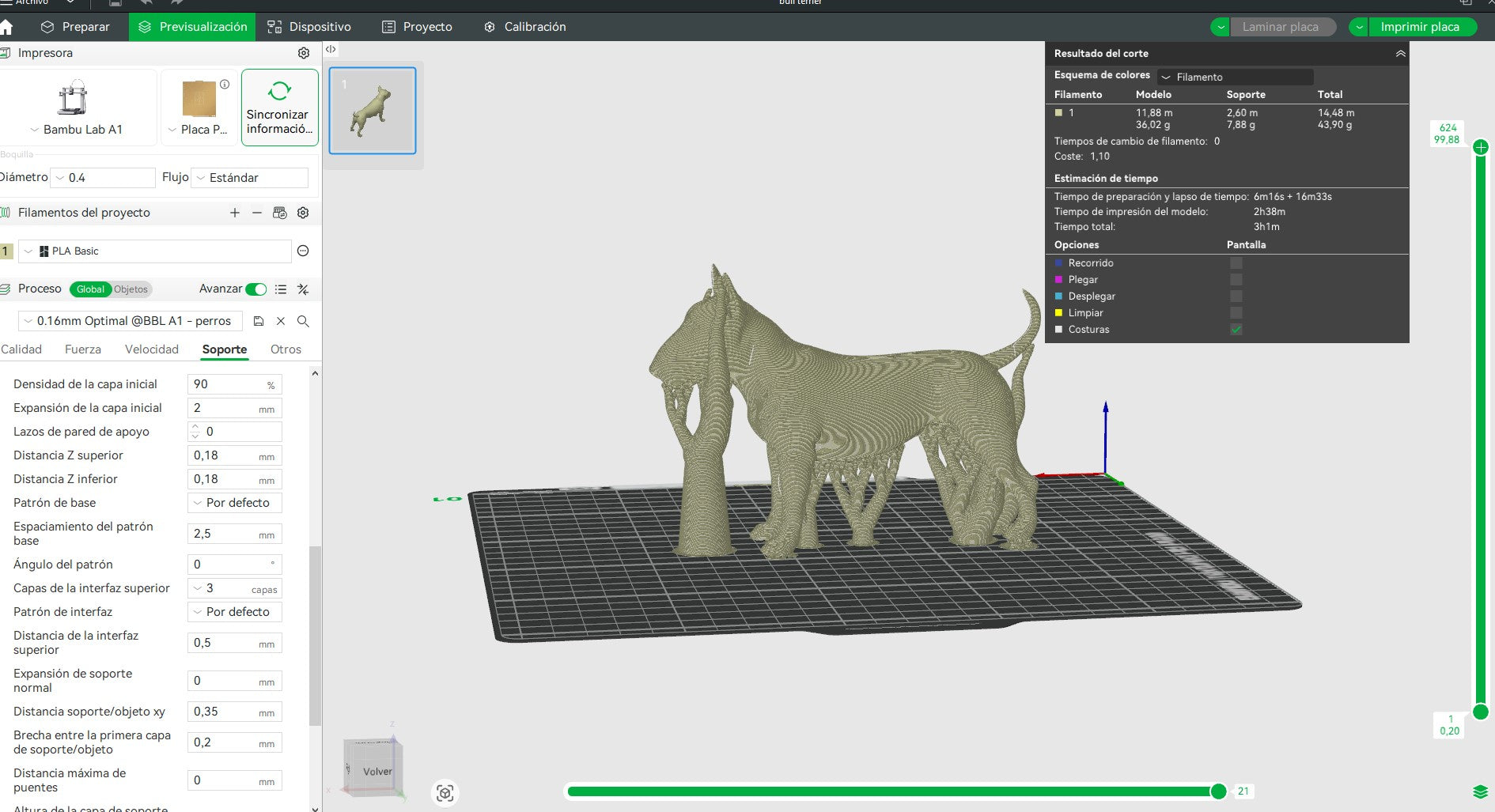
Task: Click the reset camera view icon
Action: (x=445, y=793)
